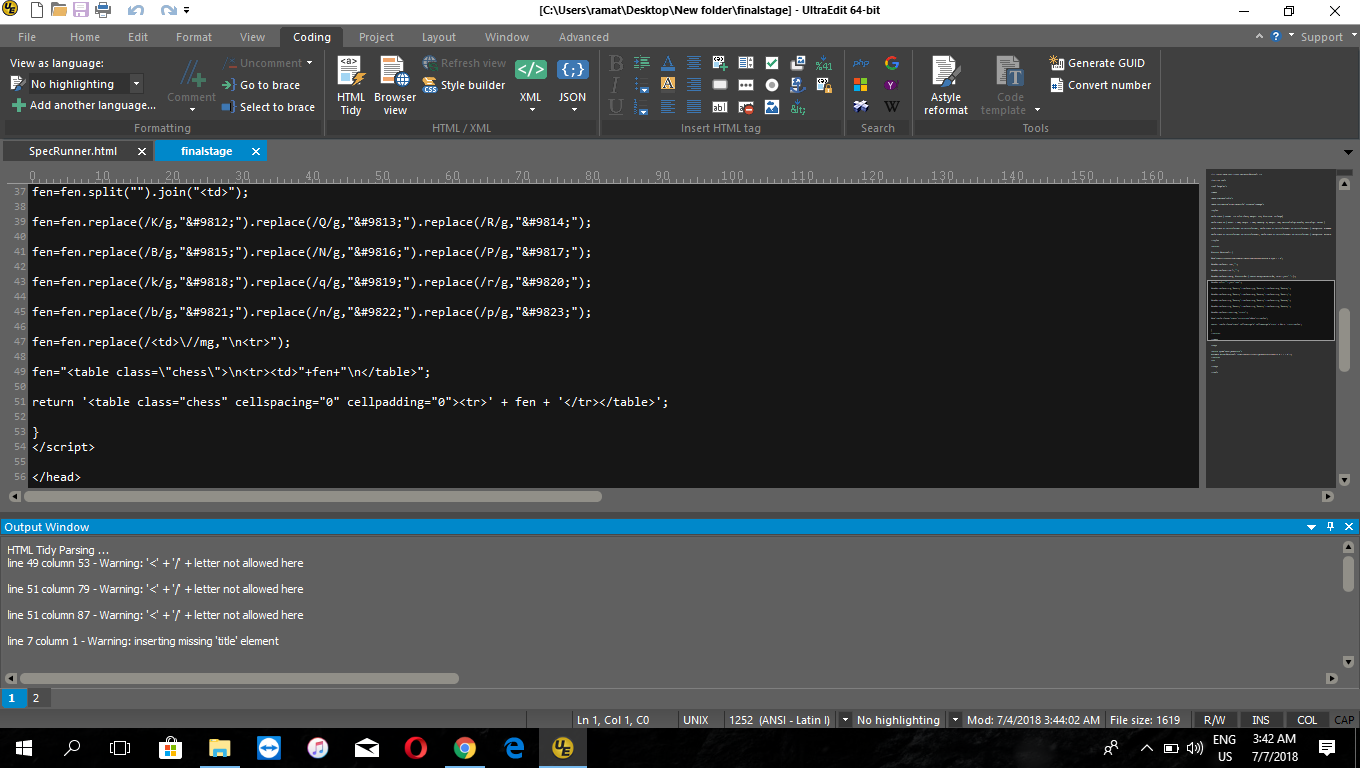Select output line 'line 49 column 53' warning
Screen dimensions: 1360x768
pyautogui.click(x=155, y=563)
